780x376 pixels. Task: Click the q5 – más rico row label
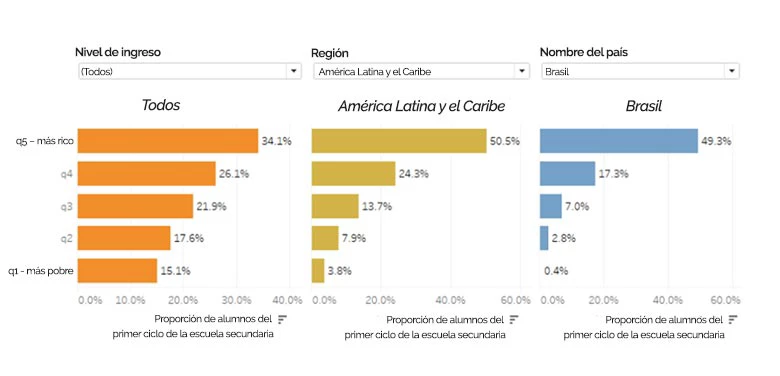coord(45,141)
